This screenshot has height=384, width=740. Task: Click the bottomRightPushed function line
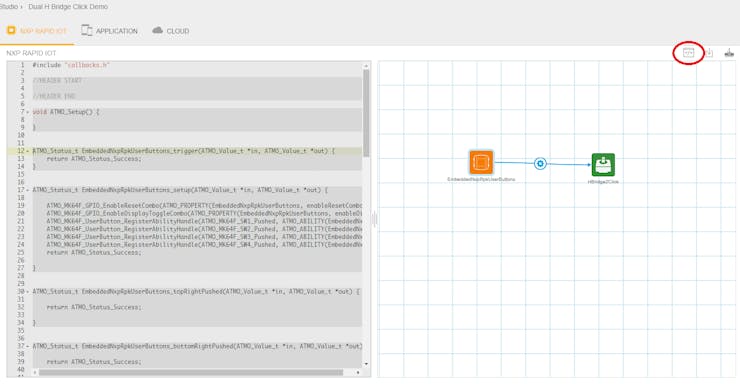pyautogui.click(x=197, y=346)
